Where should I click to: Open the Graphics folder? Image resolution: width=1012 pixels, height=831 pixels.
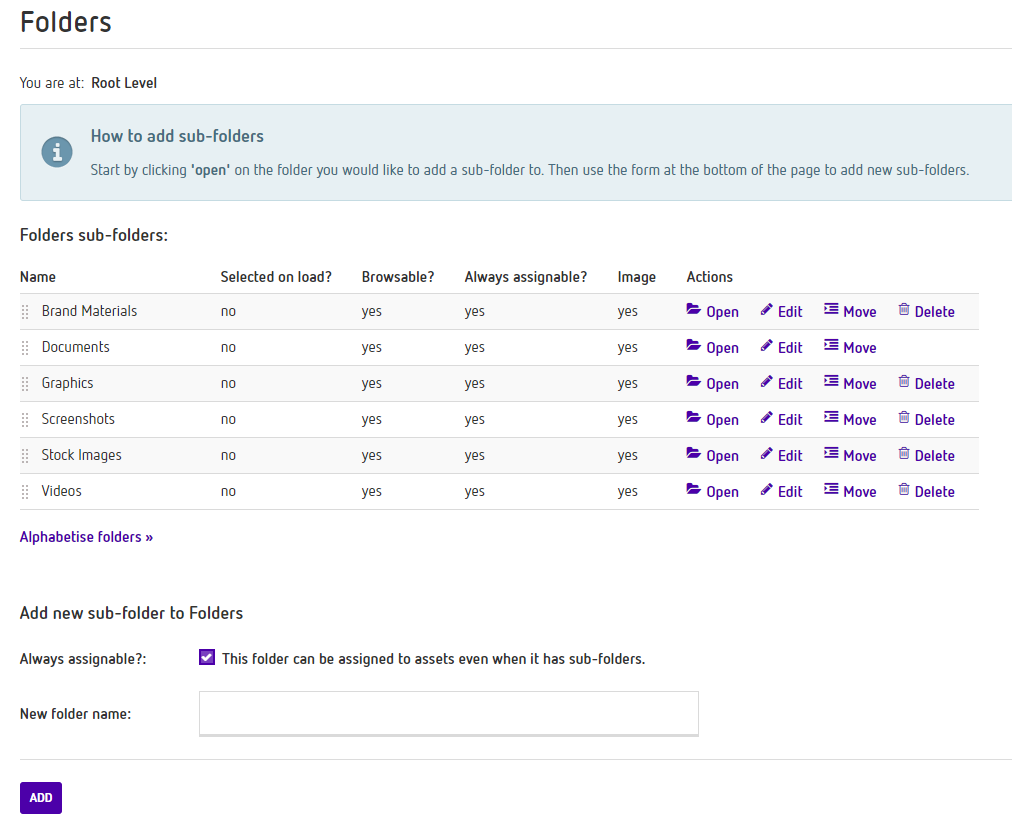pos(713,384)
